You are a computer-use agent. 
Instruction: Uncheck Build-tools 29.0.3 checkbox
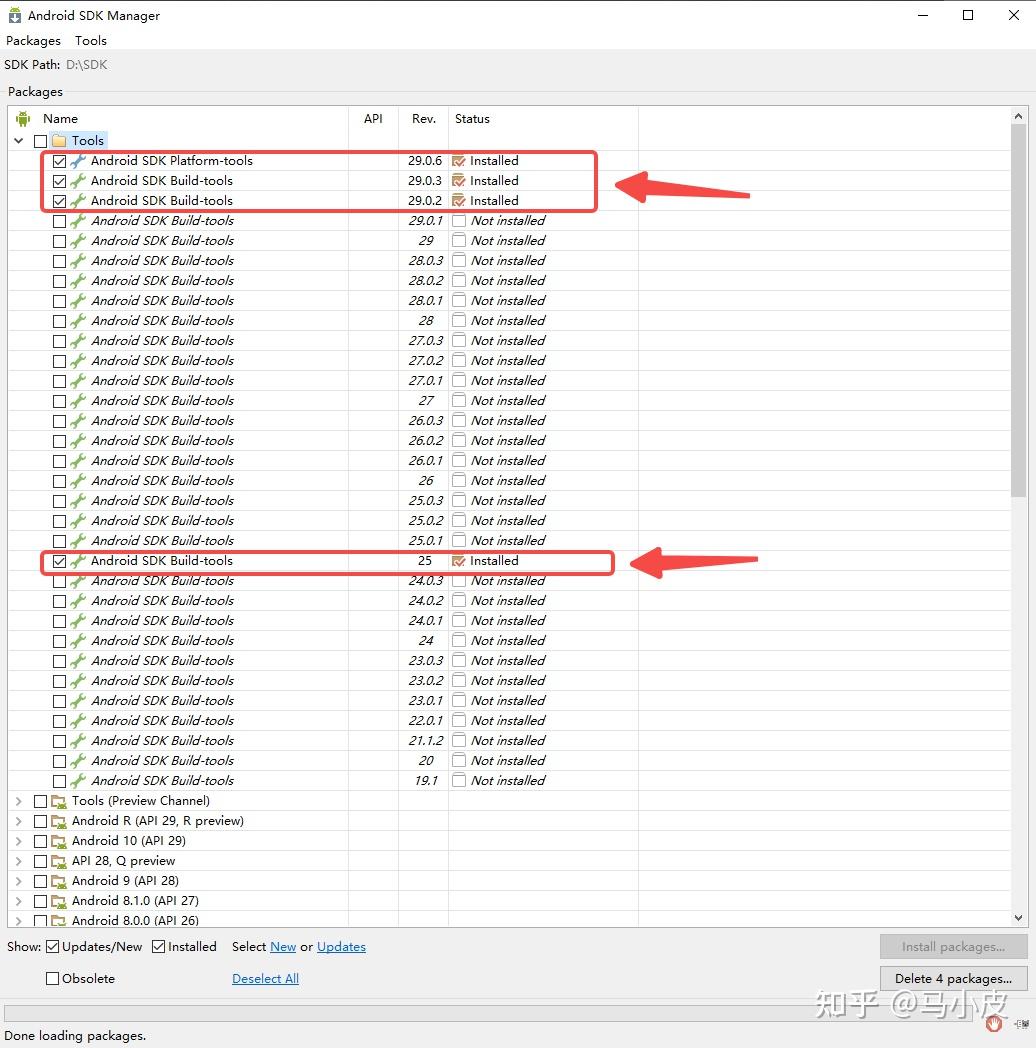[59, 181]
